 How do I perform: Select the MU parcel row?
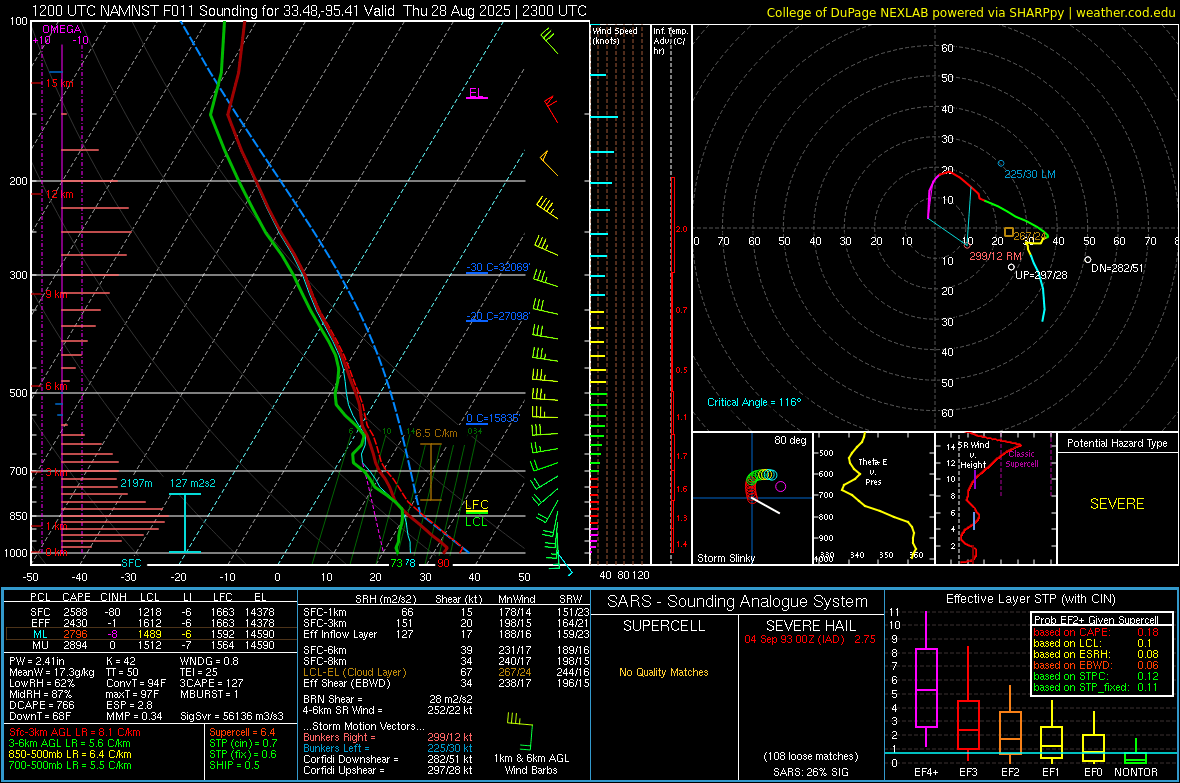pos(151,645)
